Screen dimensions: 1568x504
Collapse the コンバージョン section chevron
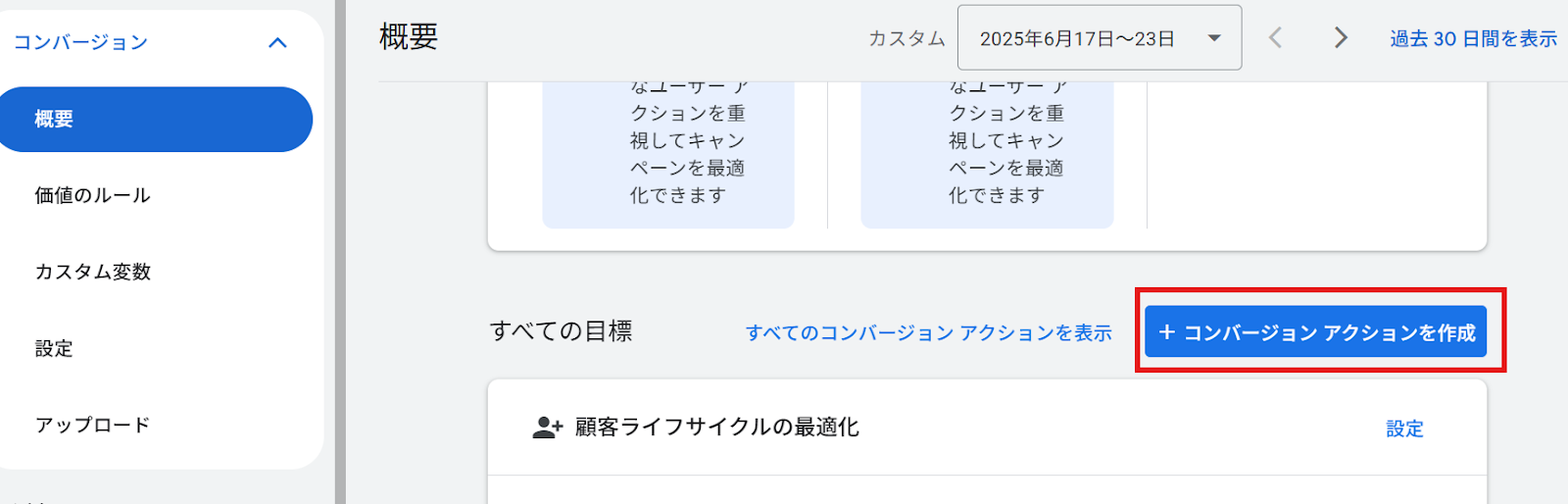point(277,43)
